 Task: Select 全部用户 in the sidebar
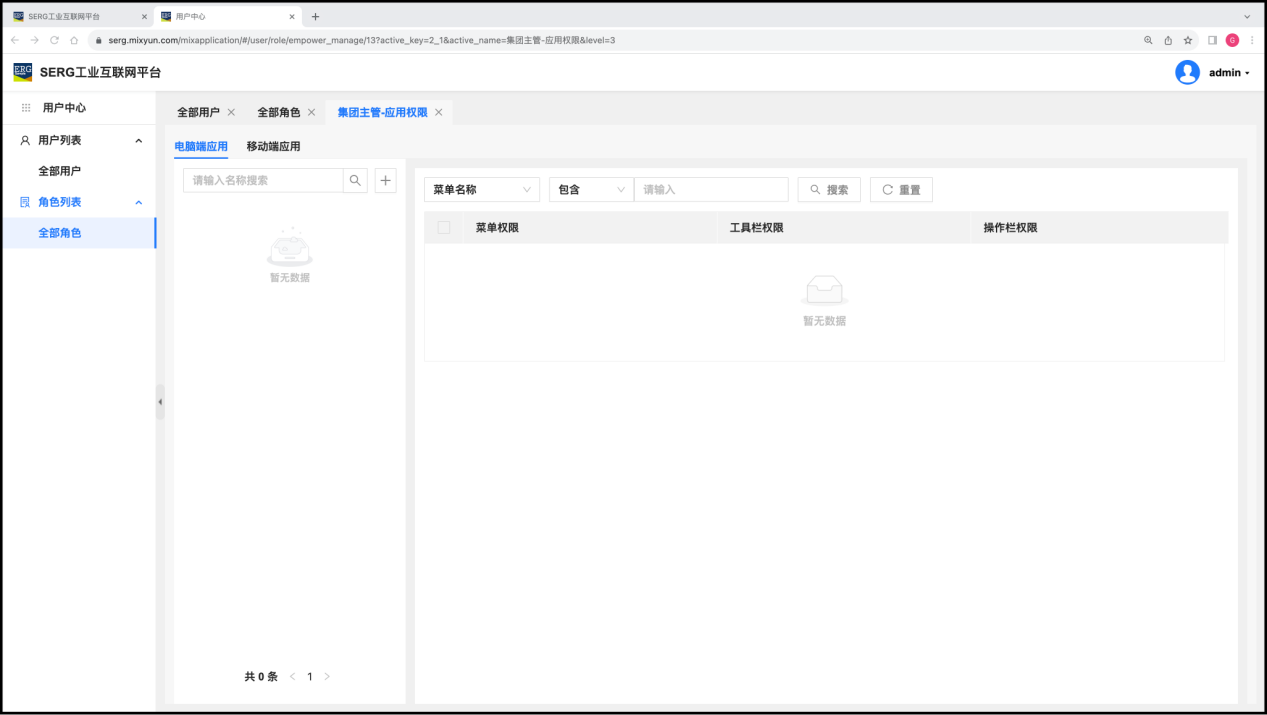(x=59, y=172)
